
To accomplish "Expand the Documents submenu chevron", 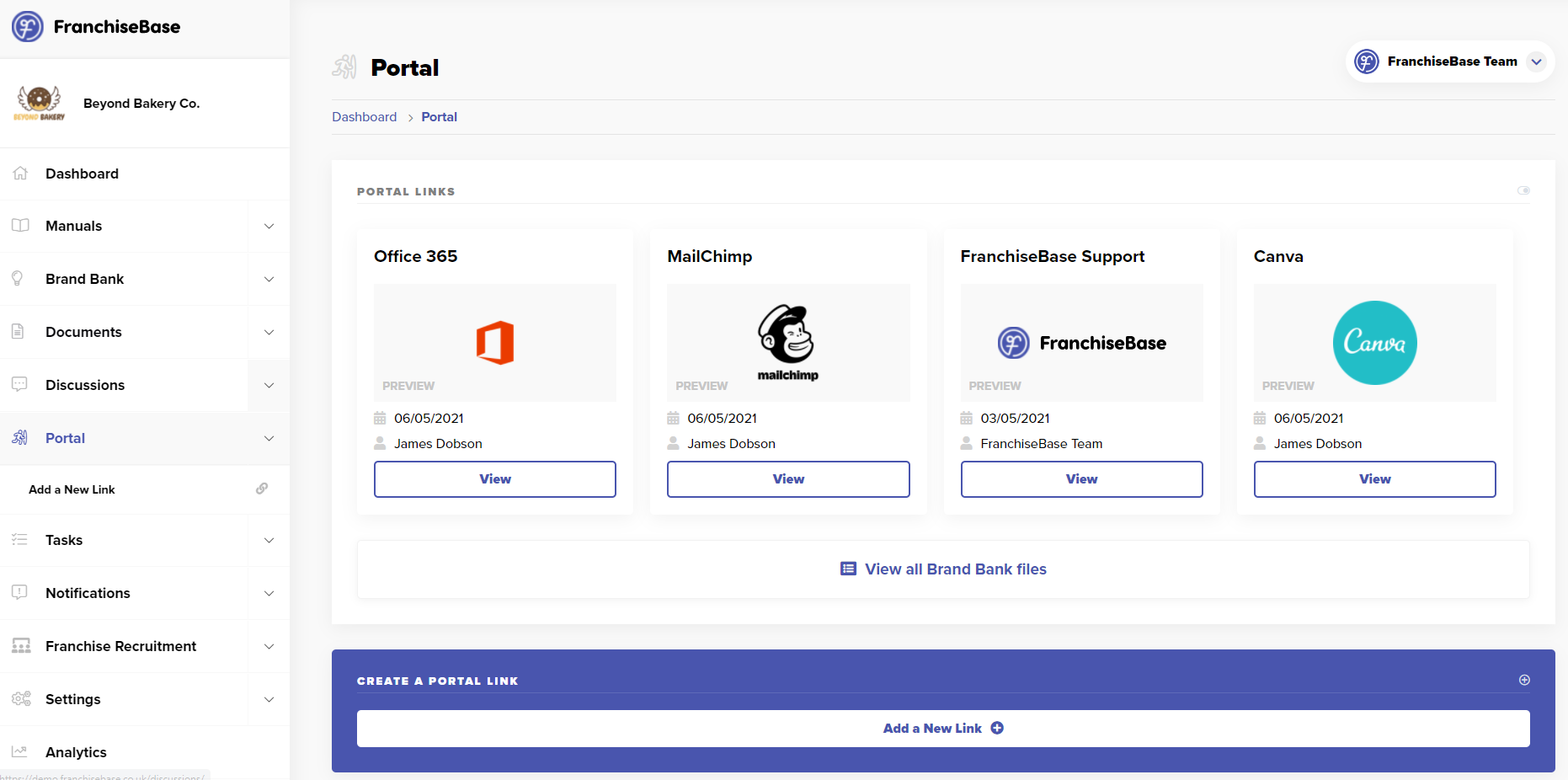I will 269,332.
